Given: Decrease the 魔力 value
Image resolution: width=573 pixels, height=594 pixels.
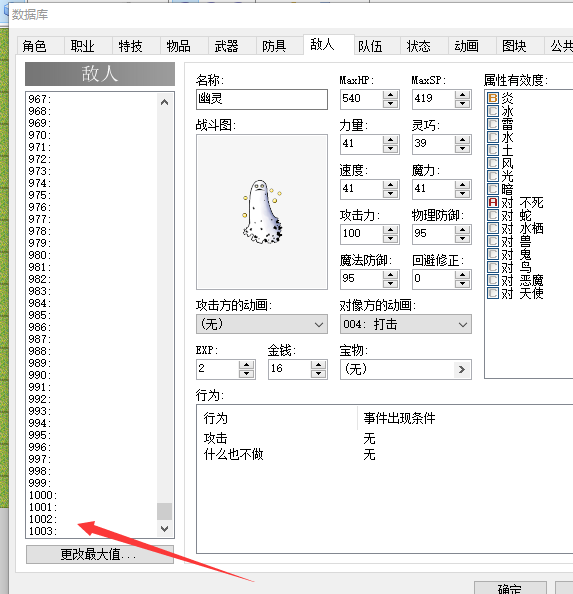Looking at the screenshot, I should pyautogui.click(x=462, y=194).
